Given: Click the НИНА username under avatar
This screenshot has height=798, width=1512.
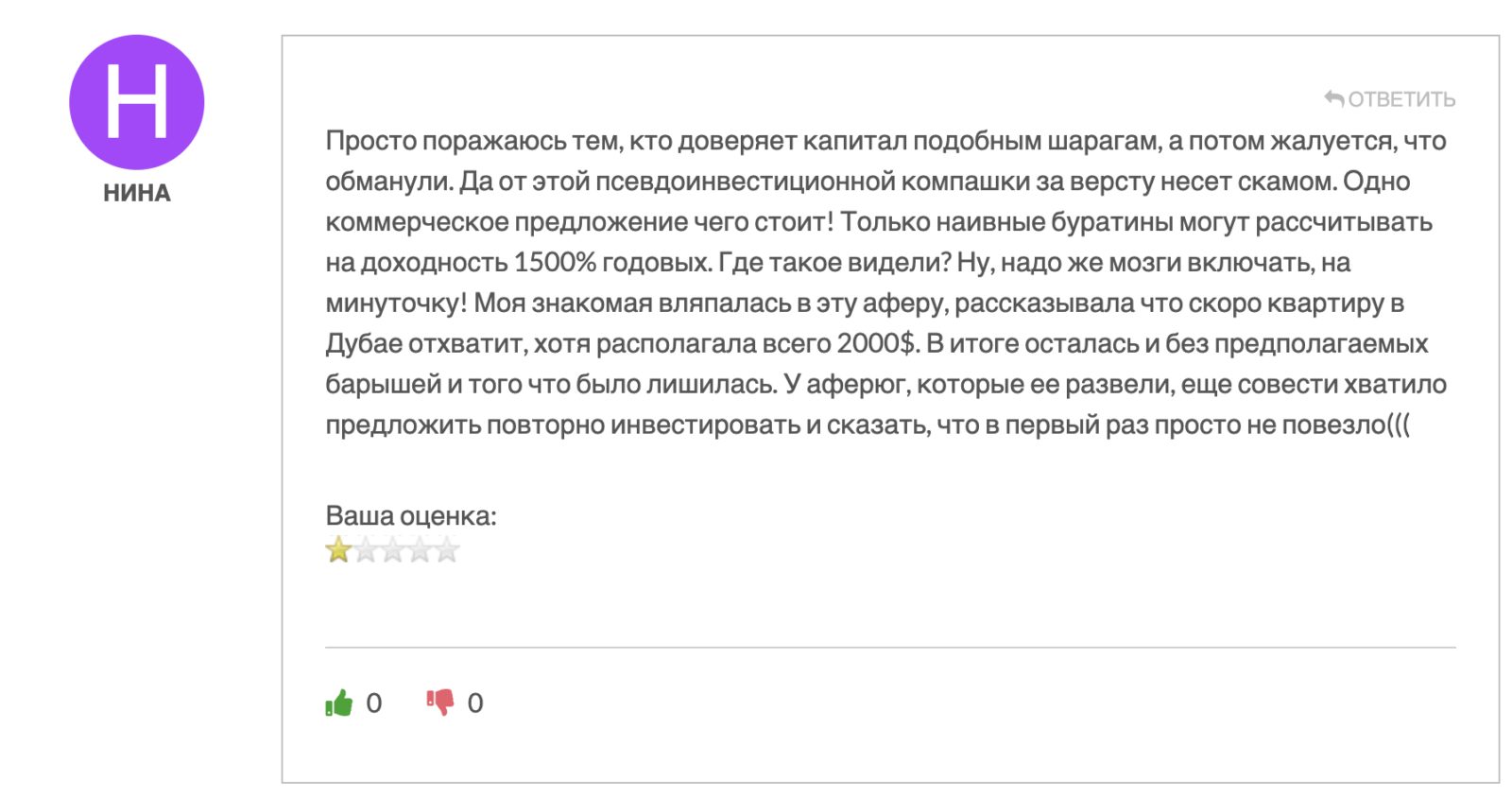Looking at the screenshot, I should coord(137,193).
